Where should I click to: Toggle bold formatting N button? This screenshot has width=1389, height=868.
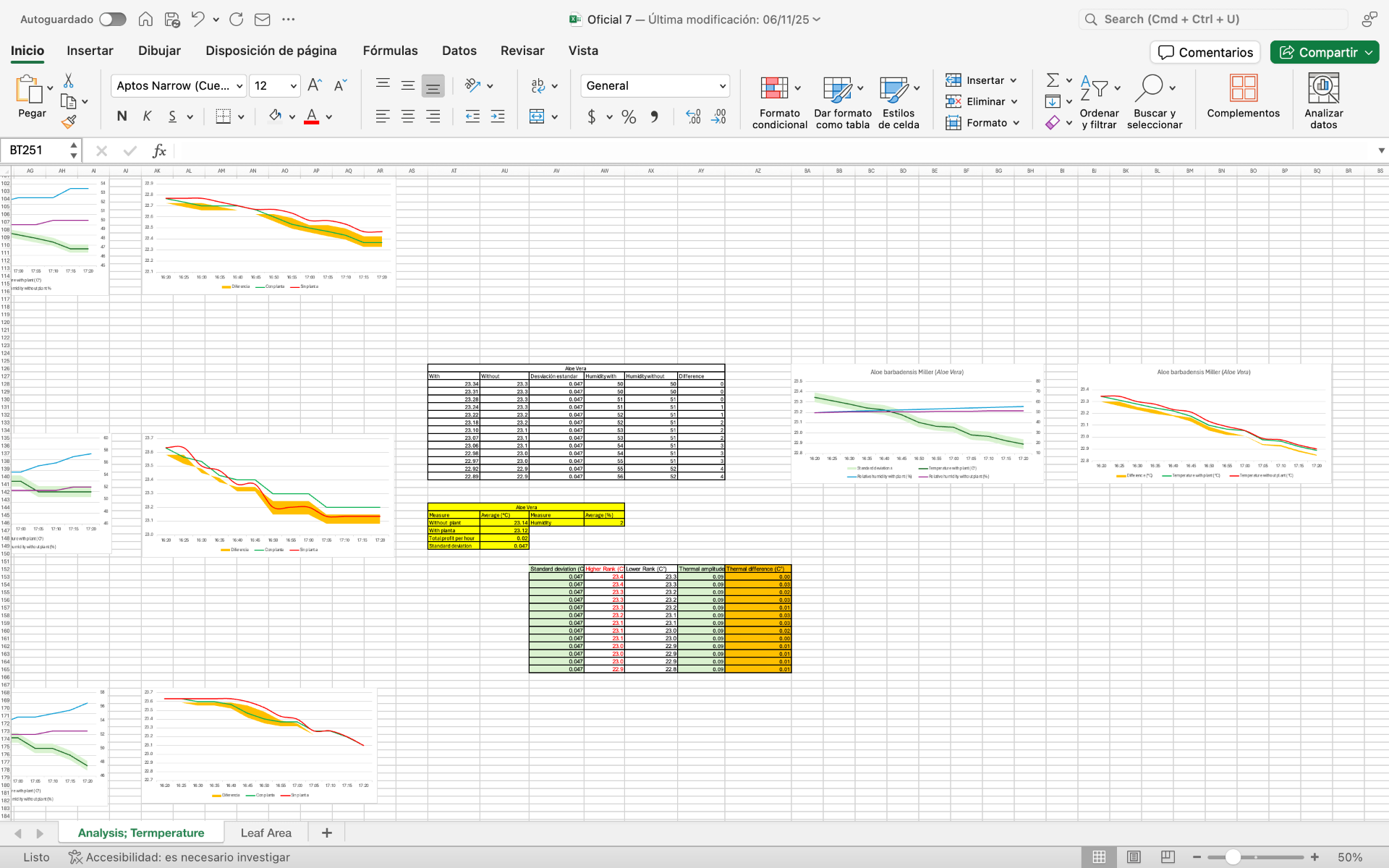(x=122, y=116)
